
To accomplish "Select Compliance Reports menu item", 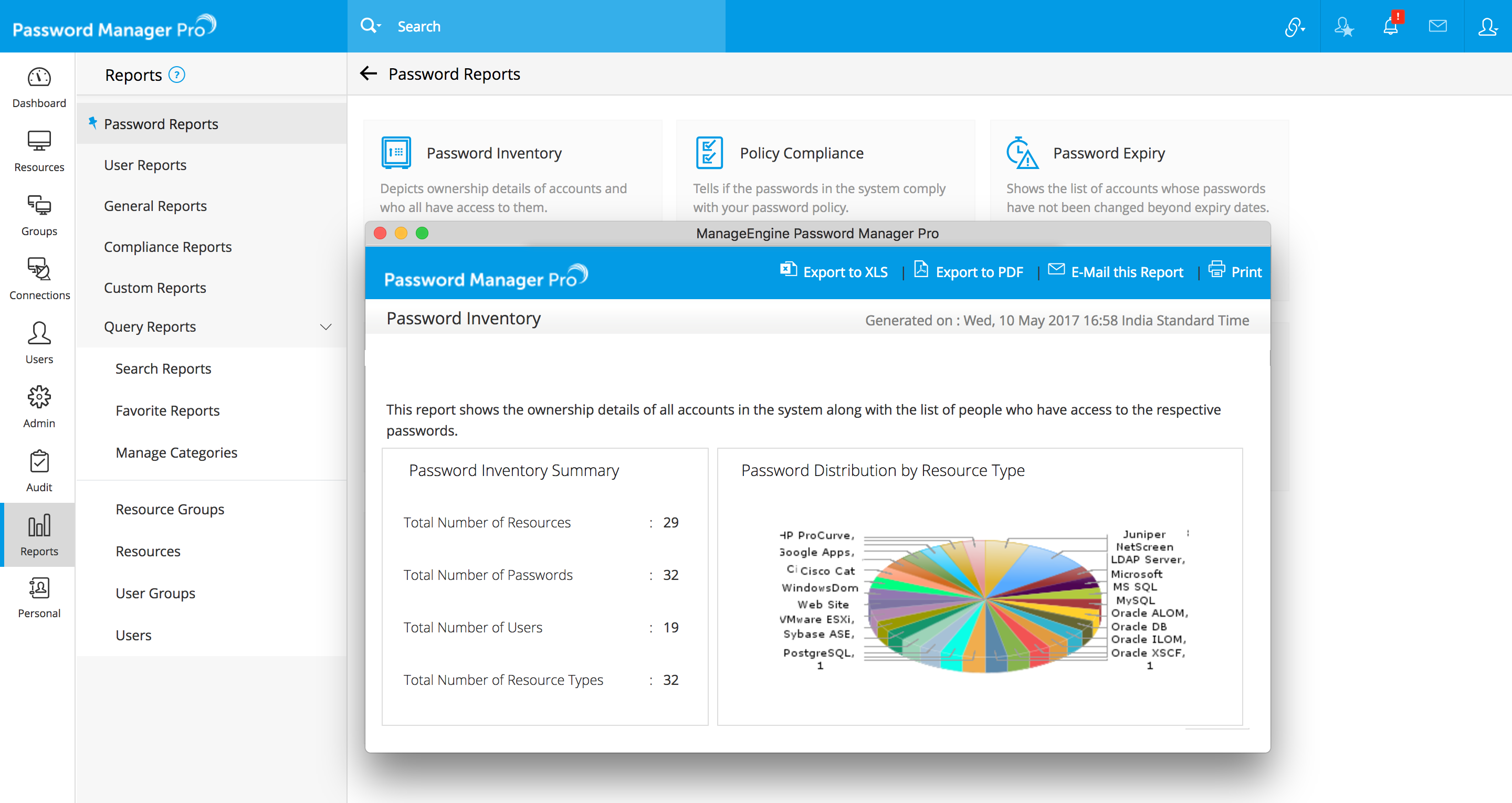I will click(167, 247).
